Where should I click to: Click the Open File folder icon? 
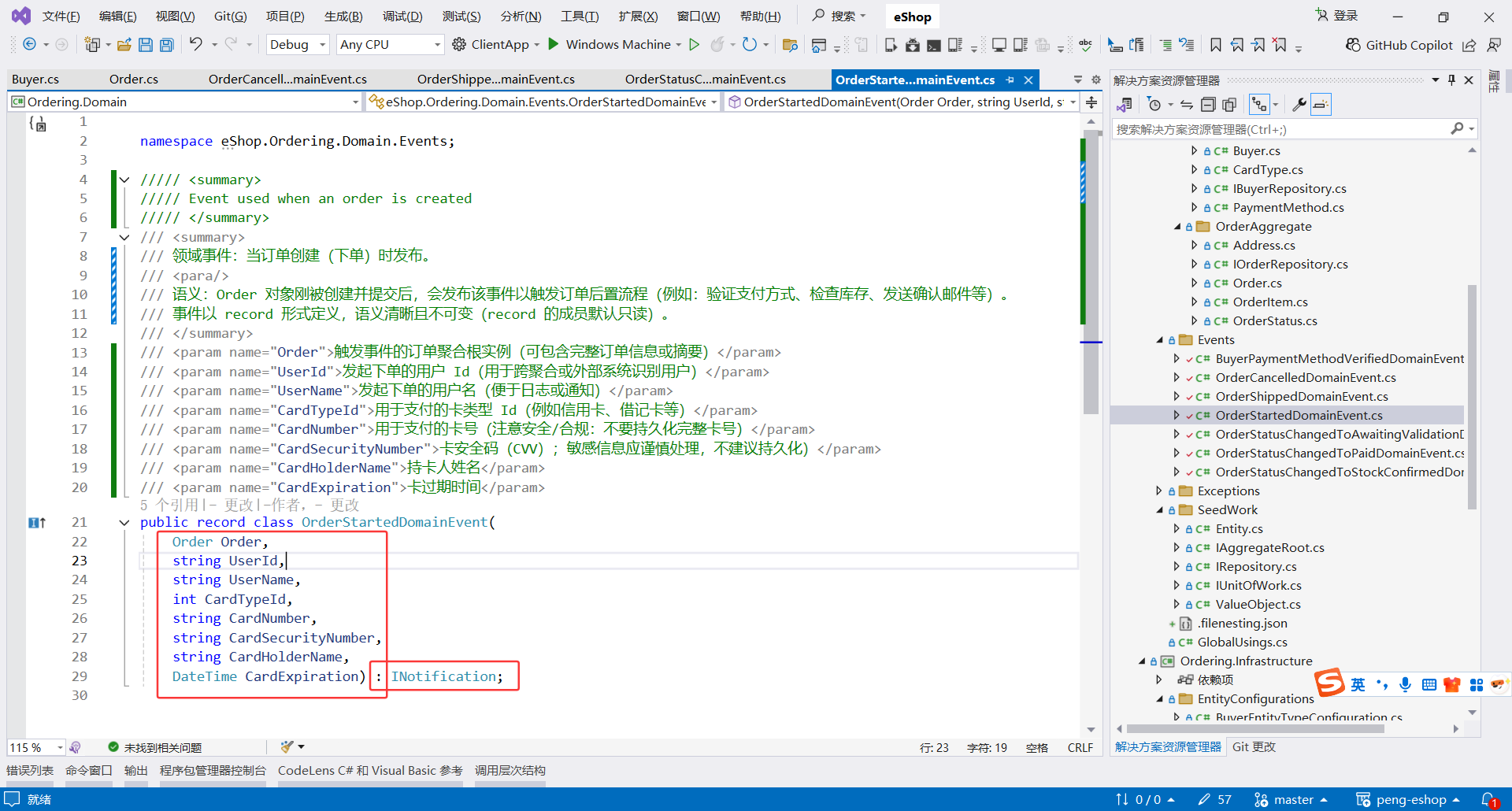point(124,45)
